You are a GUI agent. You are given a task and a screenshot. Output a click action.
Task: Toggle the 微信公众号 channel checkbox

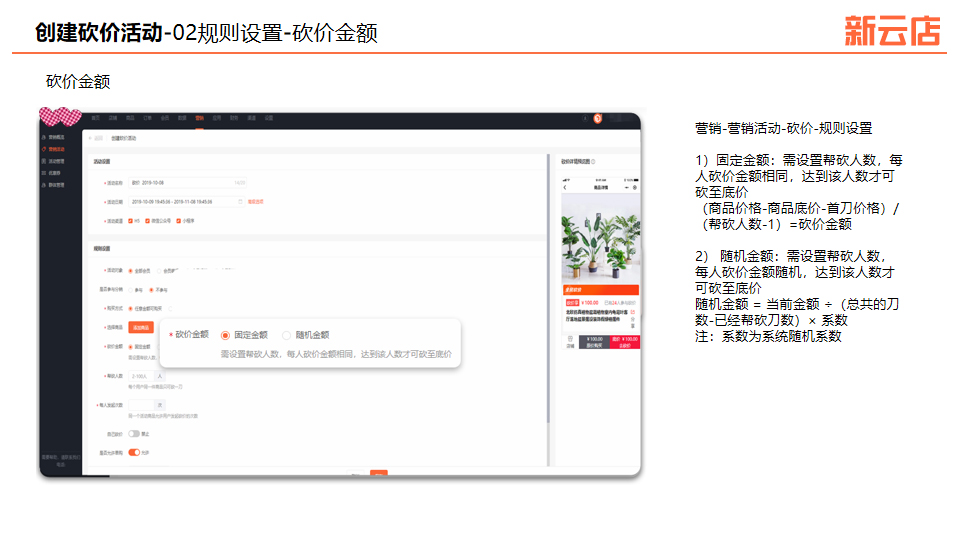[148, 221]
